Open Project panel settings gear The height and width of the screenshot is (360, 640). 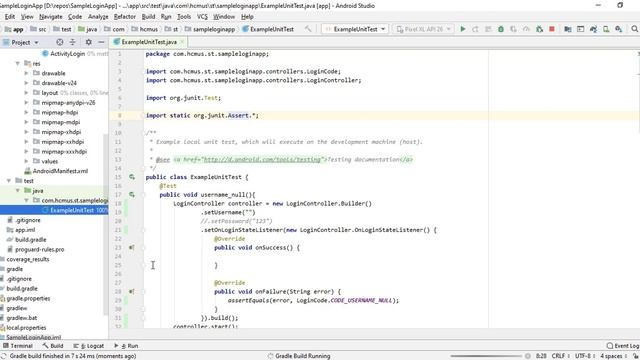(x=89, y=42)
